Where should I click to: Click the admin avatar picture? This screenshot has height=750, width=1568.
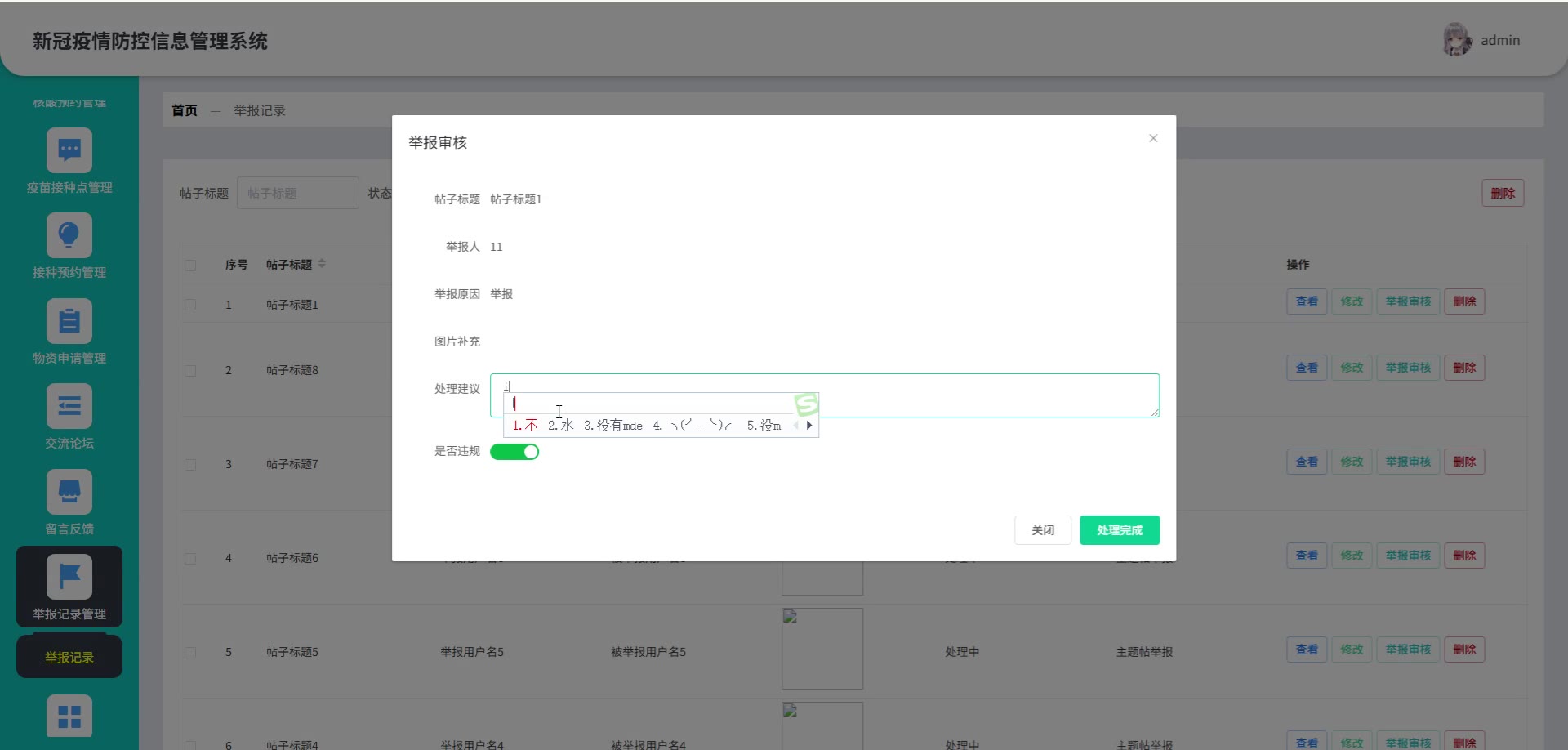pyautogui.click(x=1457, y=40)
